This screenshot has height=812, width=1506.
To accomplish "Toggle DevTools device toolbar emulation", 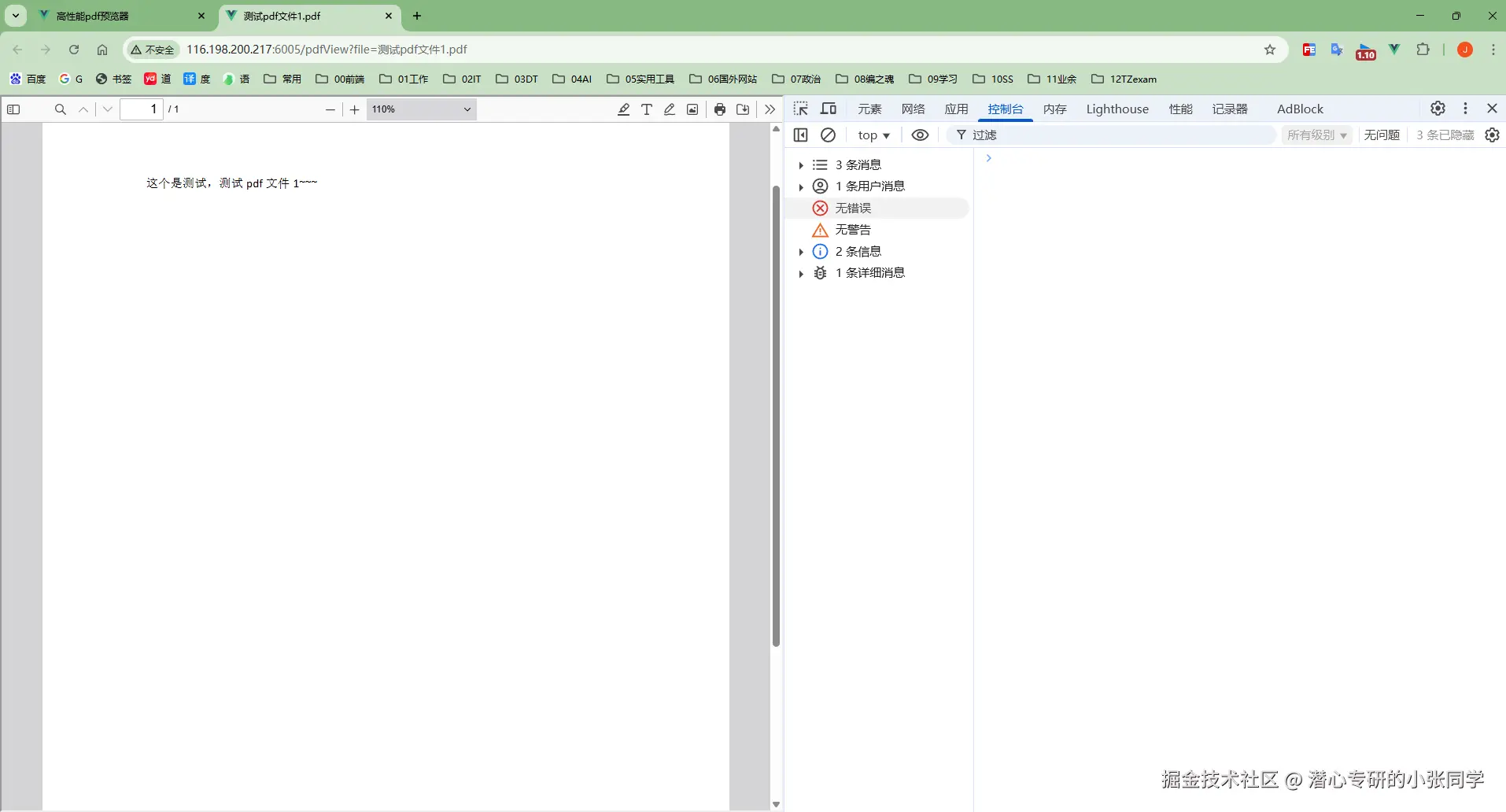I will coord(829,109).
